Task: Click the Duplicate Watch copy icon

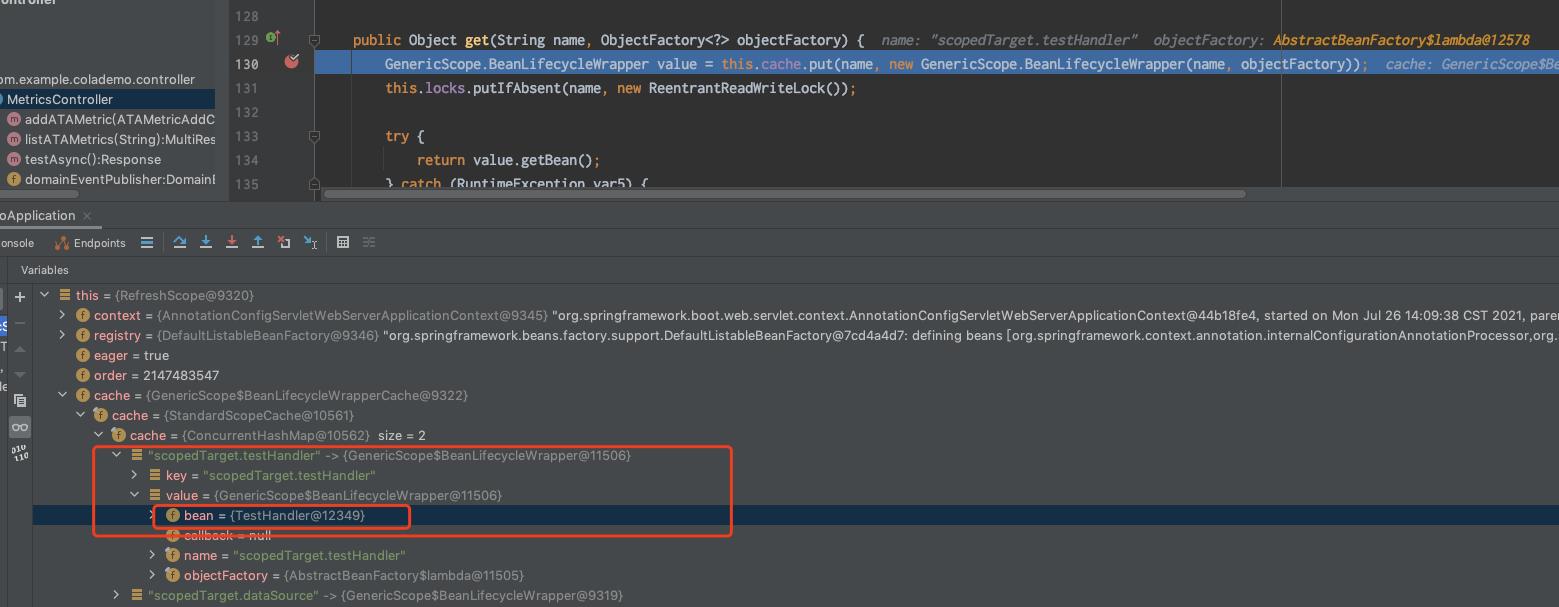Action: (x=20, y=400)
